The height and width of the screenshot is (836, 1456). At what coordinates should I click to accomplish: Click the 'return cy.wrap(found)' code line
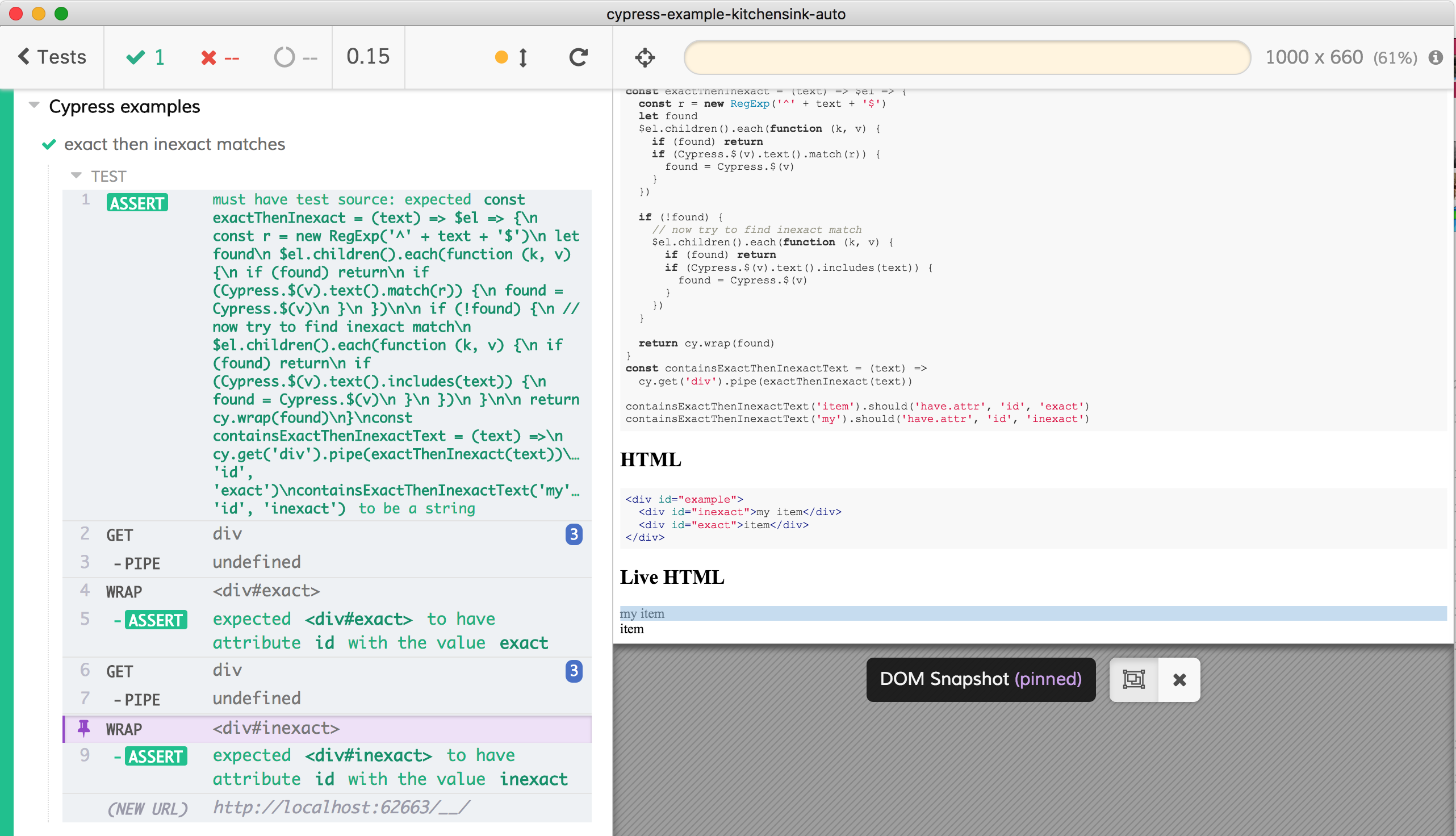(x=706, y=343)
